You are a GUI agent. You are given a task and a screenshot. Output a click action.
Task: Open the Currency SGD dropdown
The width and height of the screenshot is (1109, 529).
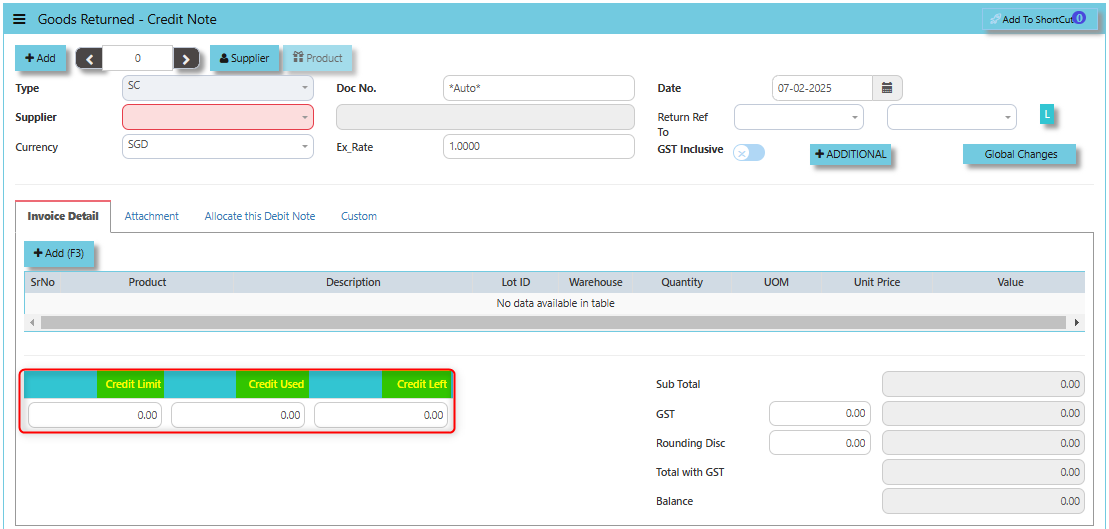[217, 146]
